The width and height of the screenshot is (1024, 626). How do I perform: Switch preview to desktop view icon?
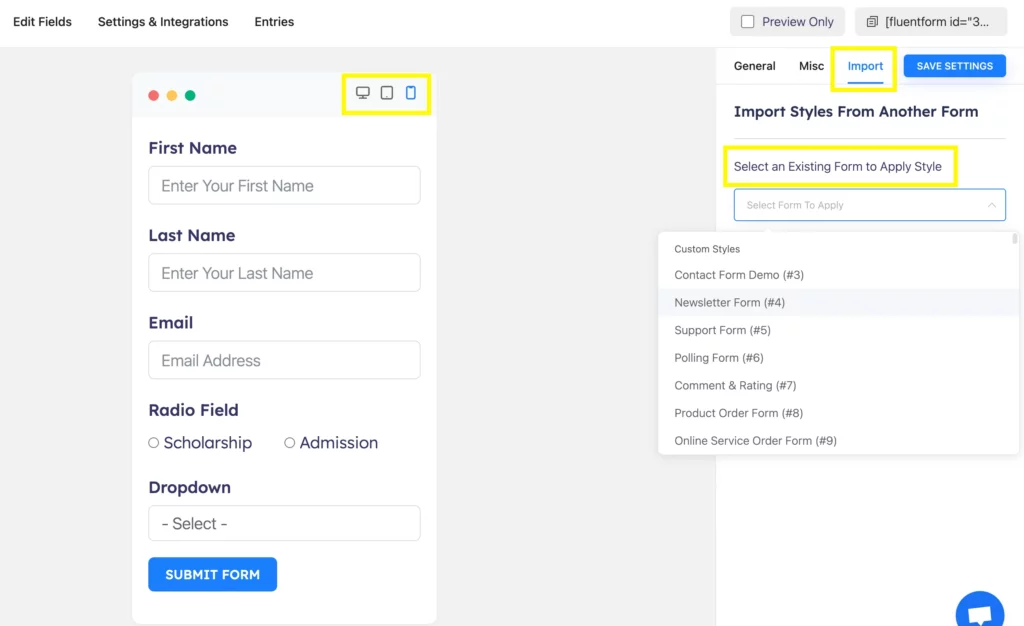pos(363,93)
